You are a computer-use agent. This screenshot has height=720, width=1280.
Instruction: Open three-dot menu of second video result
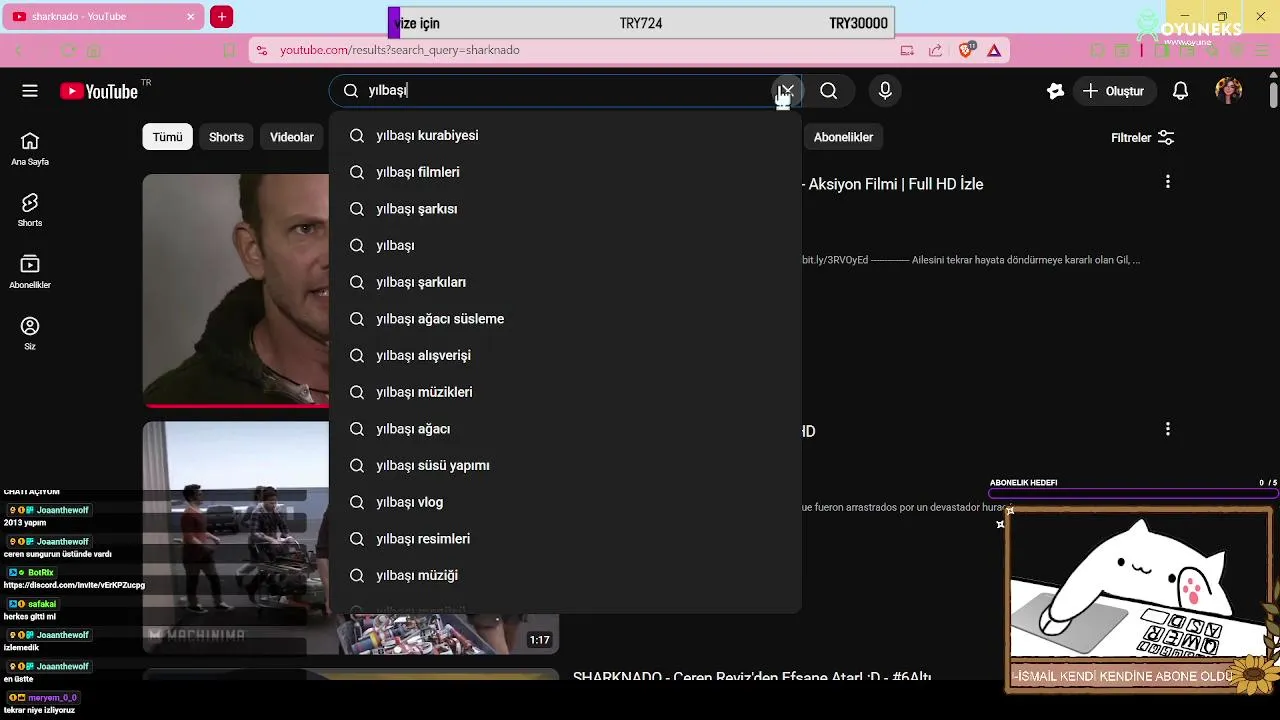1168,429
